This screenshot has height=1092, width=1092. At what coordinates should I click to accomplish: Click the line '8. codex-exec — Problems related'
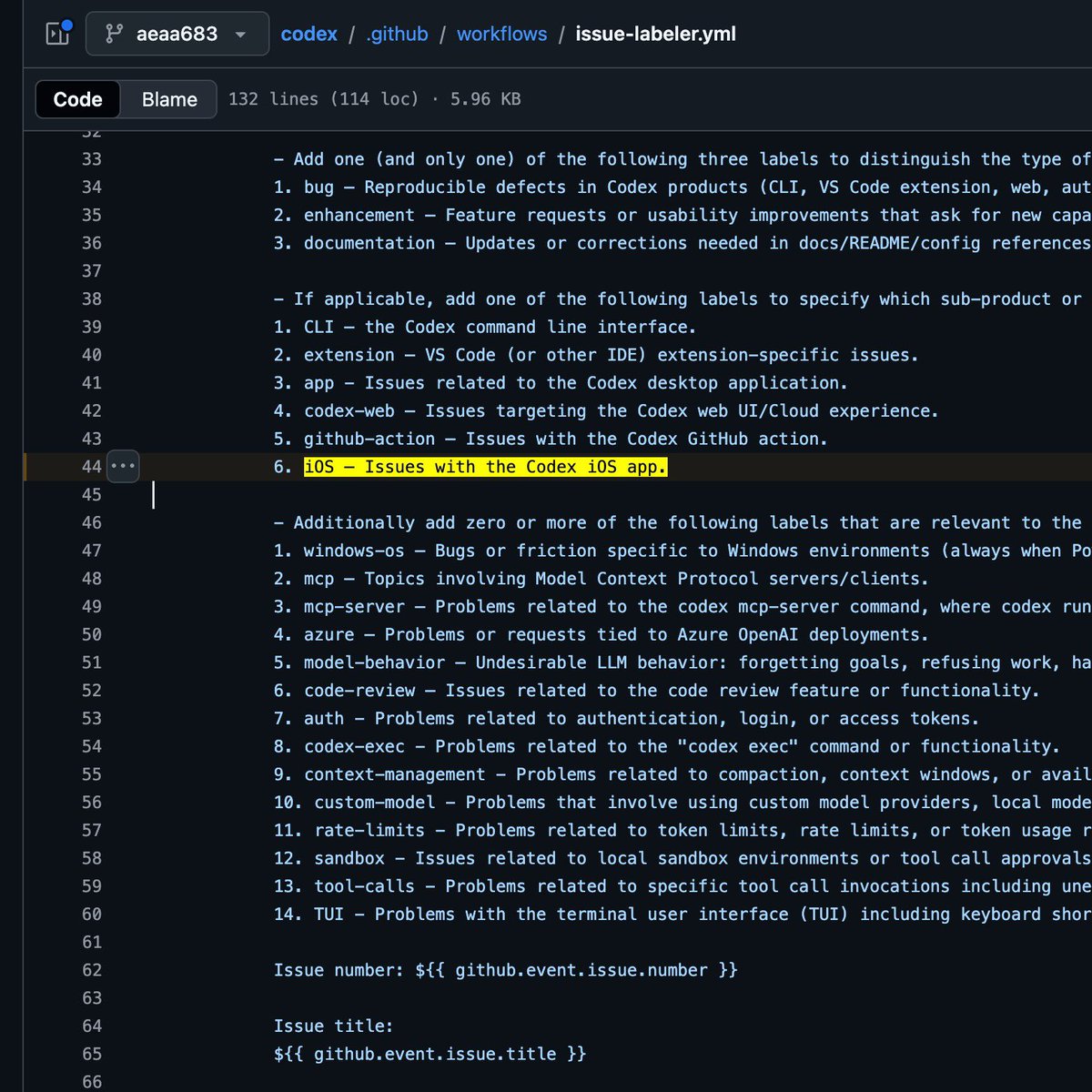(667, 746)
